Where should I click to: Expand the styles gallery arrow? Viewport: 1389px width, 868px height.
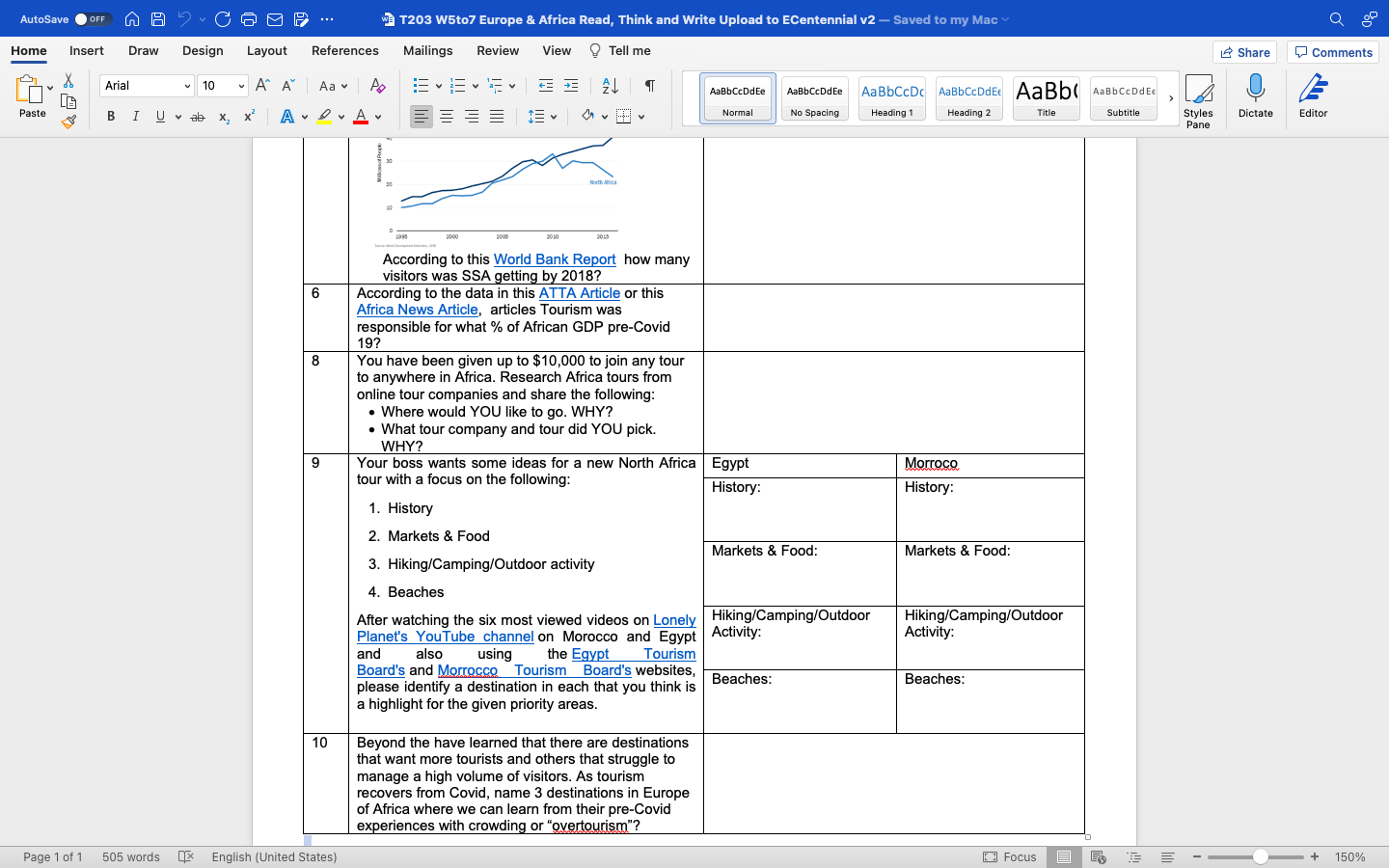tap(1171, 98)
